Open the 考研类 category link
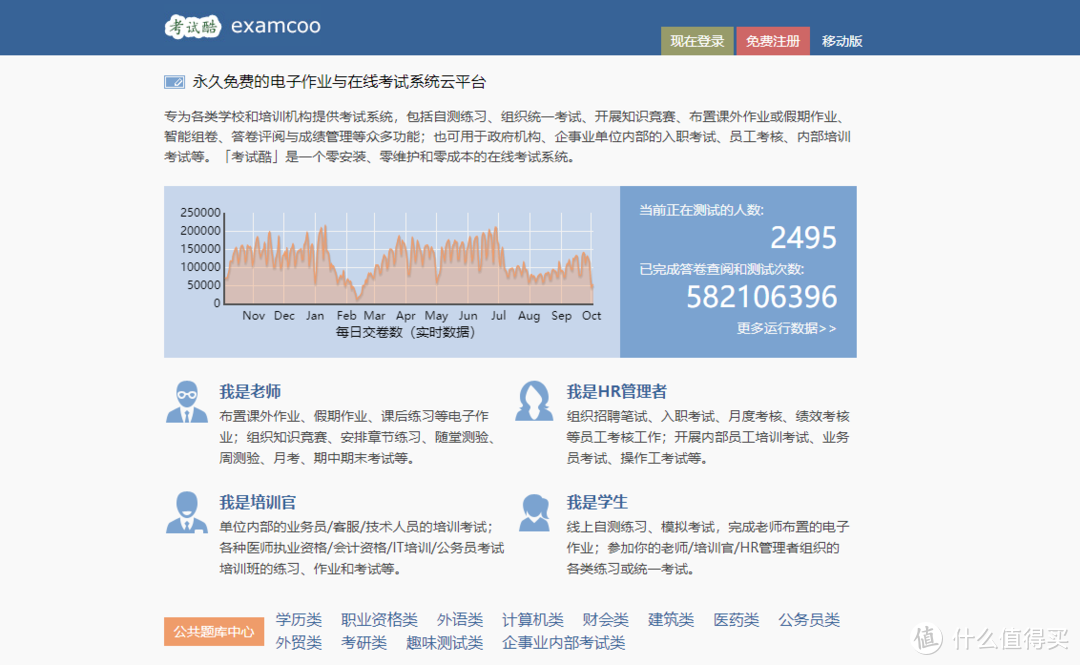The height and width of the screenshot is (665, 1080). click(364, 643)
